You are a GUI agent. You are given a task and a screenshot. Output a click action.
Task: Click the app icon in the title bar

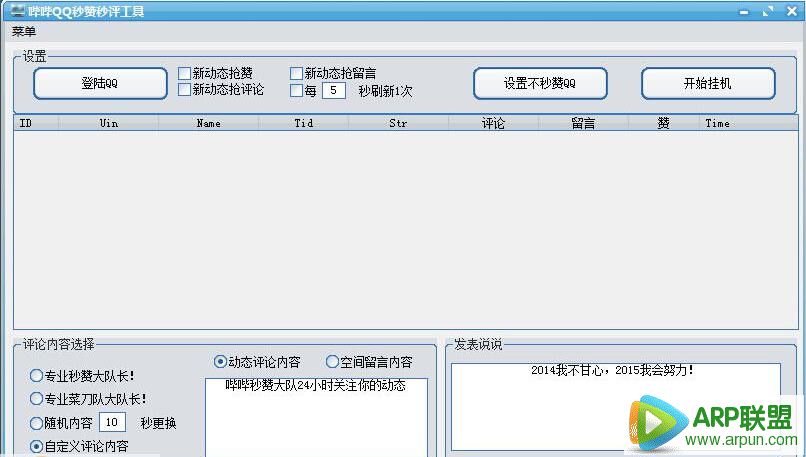(17, 10)
